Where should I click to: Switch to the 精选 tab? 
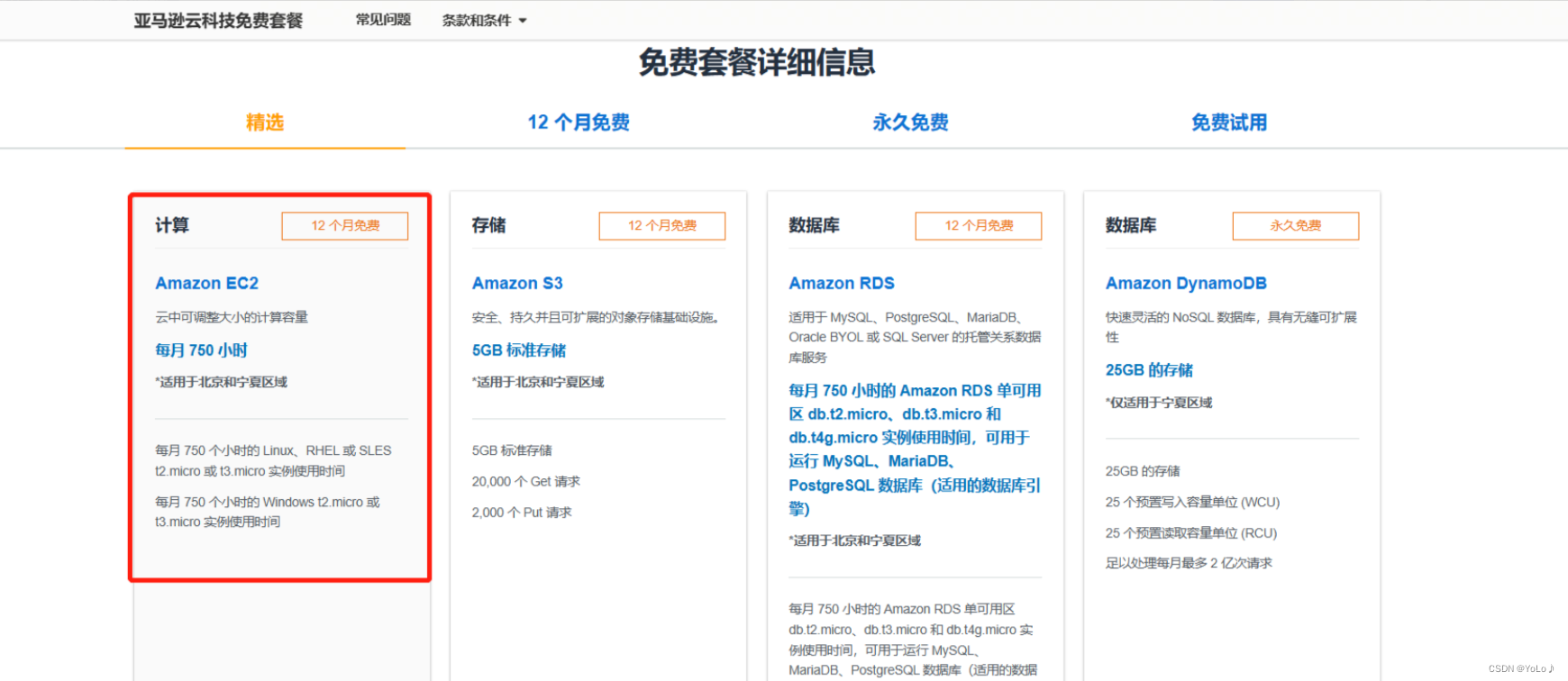point(265,123)
